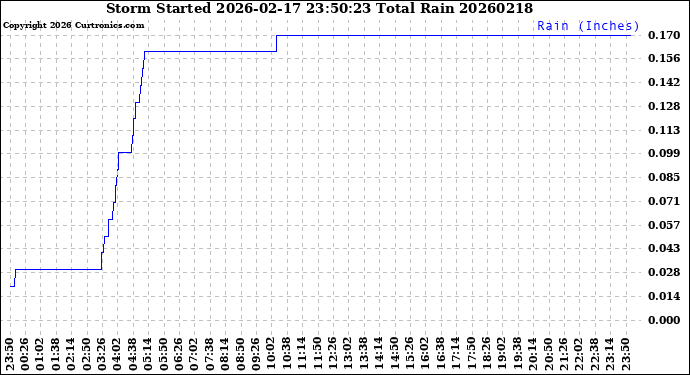Click the 01:38 x-axis time label
This screenshot has height=375, width=690.
click(x=55, y=354)
